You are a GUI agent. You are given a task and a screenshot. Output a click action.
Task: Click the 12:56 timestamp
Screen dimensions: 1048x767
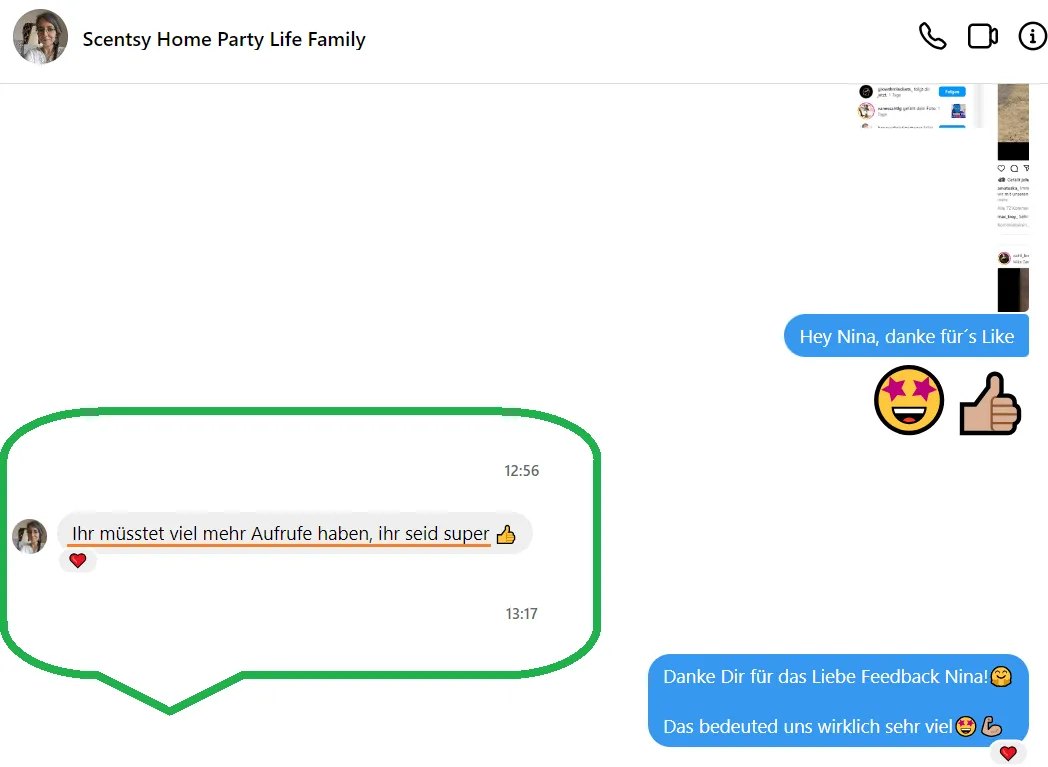click(521, 471)
